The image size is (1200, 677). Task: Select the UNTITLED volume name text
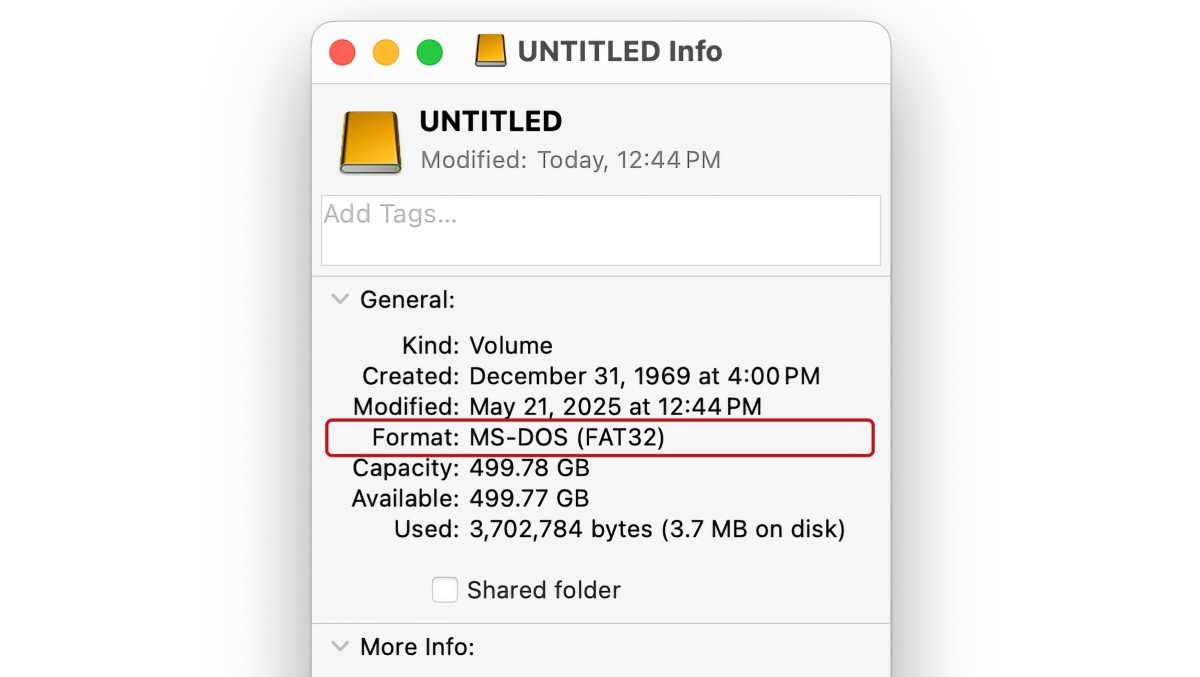tap(489, 121)
